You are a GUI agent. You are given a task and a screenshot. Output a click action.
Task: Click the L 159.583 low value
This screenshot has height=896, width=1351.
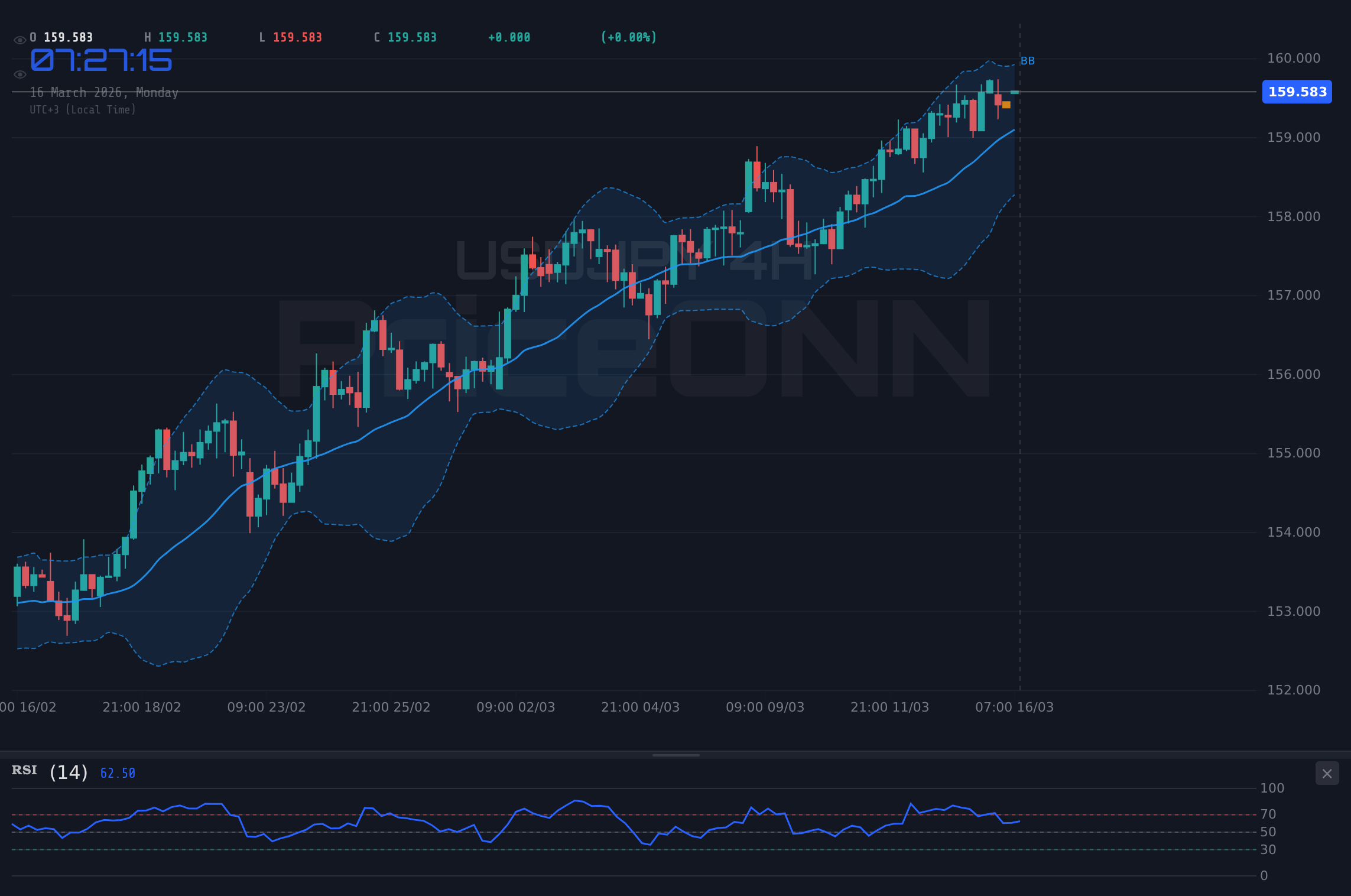point(290,37)
